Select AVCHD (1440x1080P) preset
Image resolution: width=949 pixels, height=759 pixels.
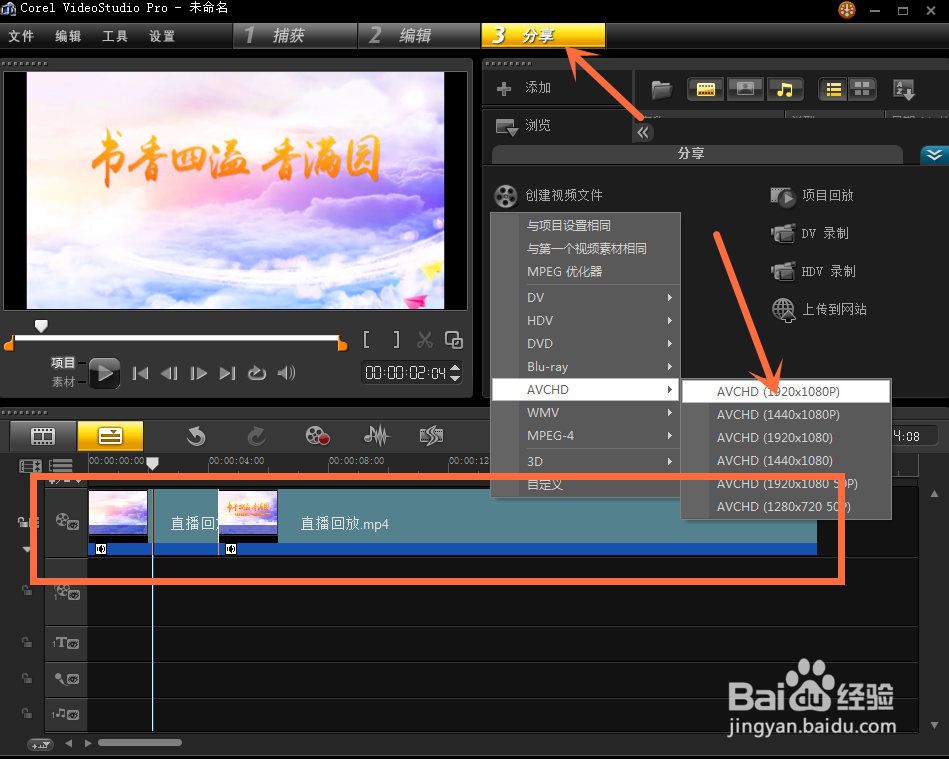click(x=786, y=415)
